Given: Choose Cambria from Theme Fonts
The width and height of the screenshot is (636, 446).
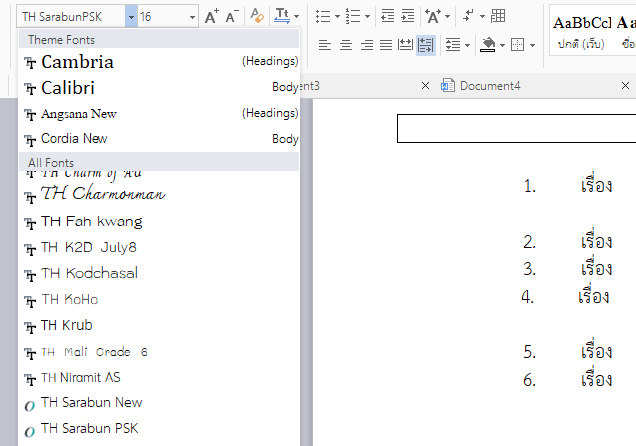Looking at the screenshot, I should pyautogui.click(x=161, y=62).
